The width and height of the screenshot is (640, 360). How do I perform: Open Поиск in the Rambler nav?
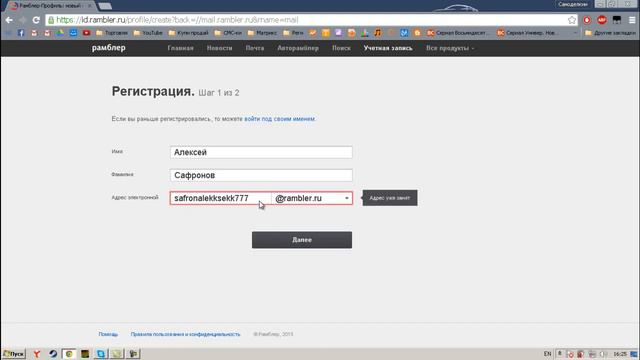coord(341,48)
